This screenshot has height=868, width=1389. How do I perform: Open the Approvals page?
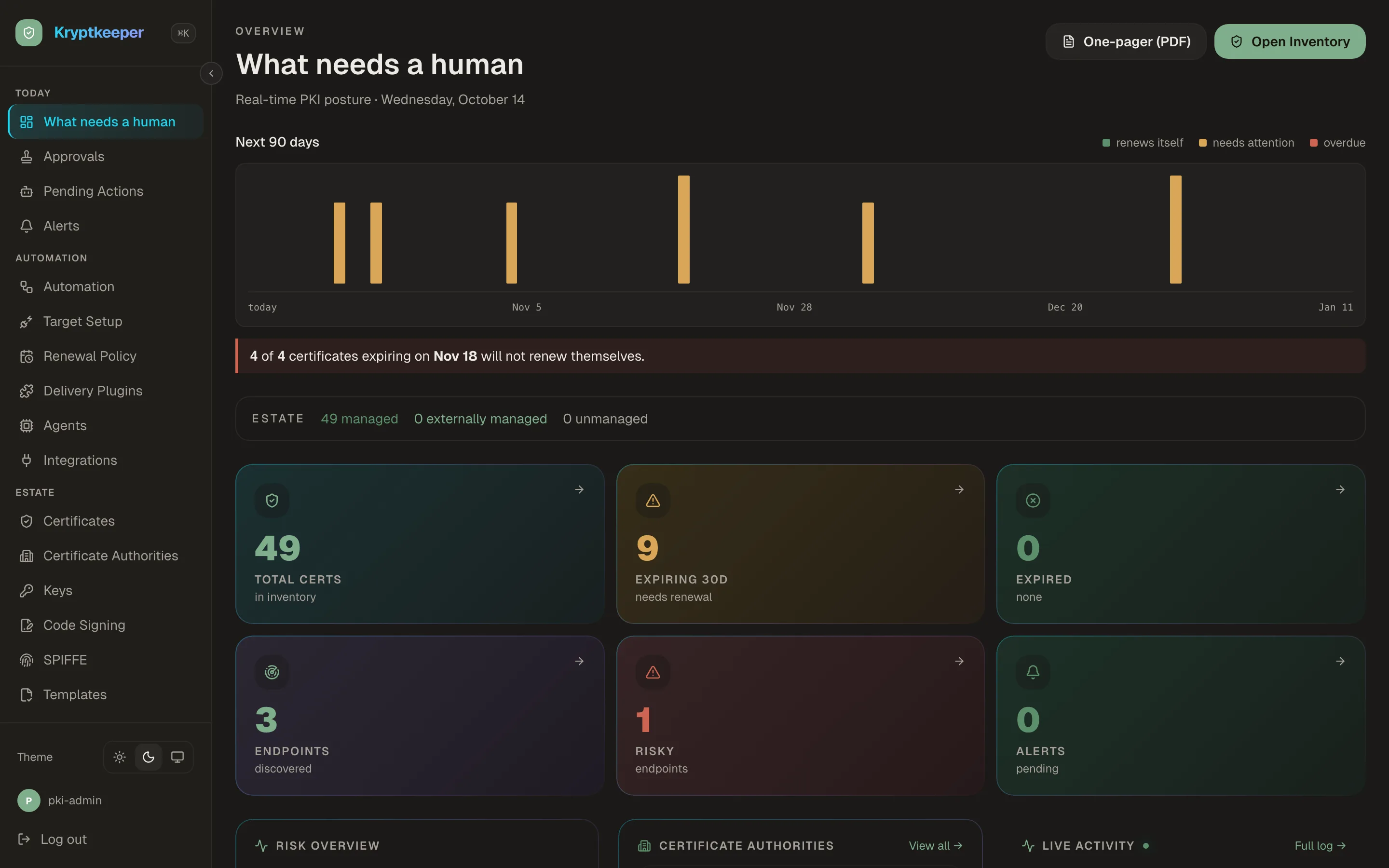tap(106, 156)
